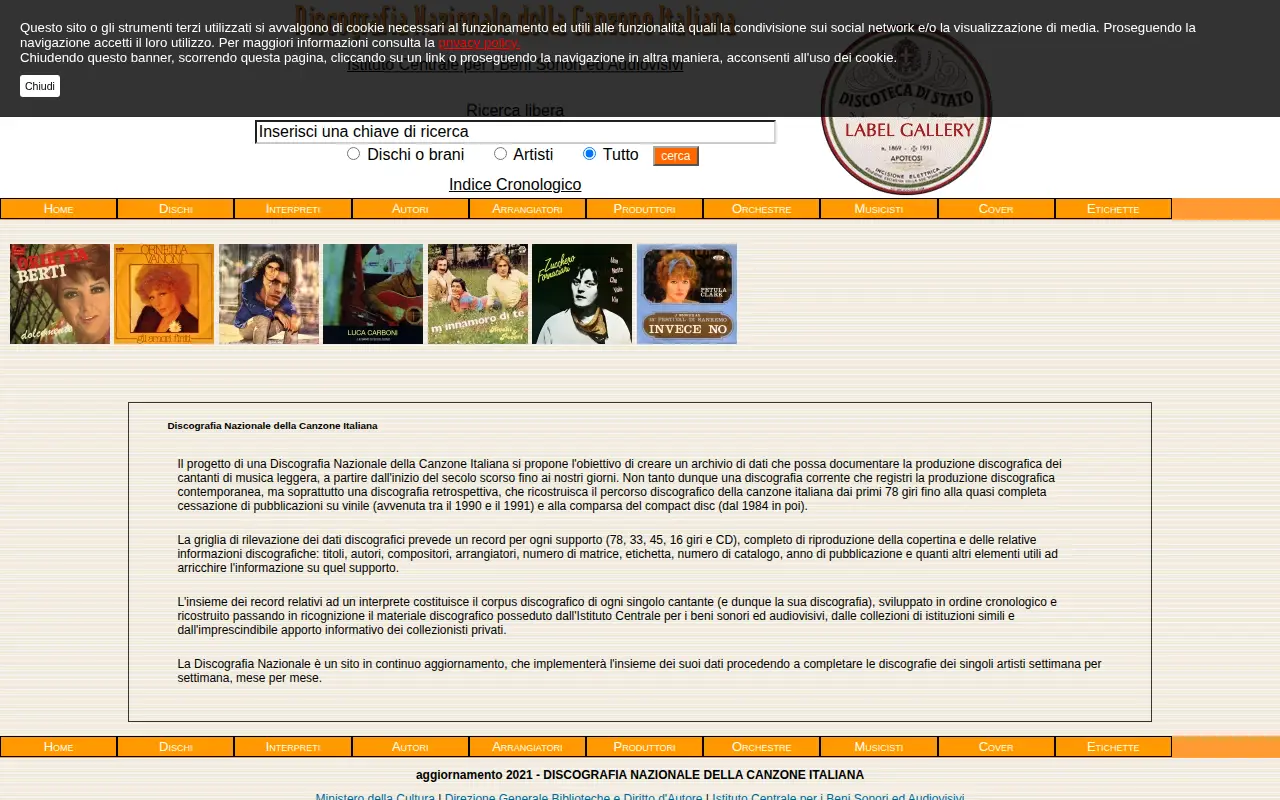
Task: Select the Artisti radio button
Action: click(500, 153)
